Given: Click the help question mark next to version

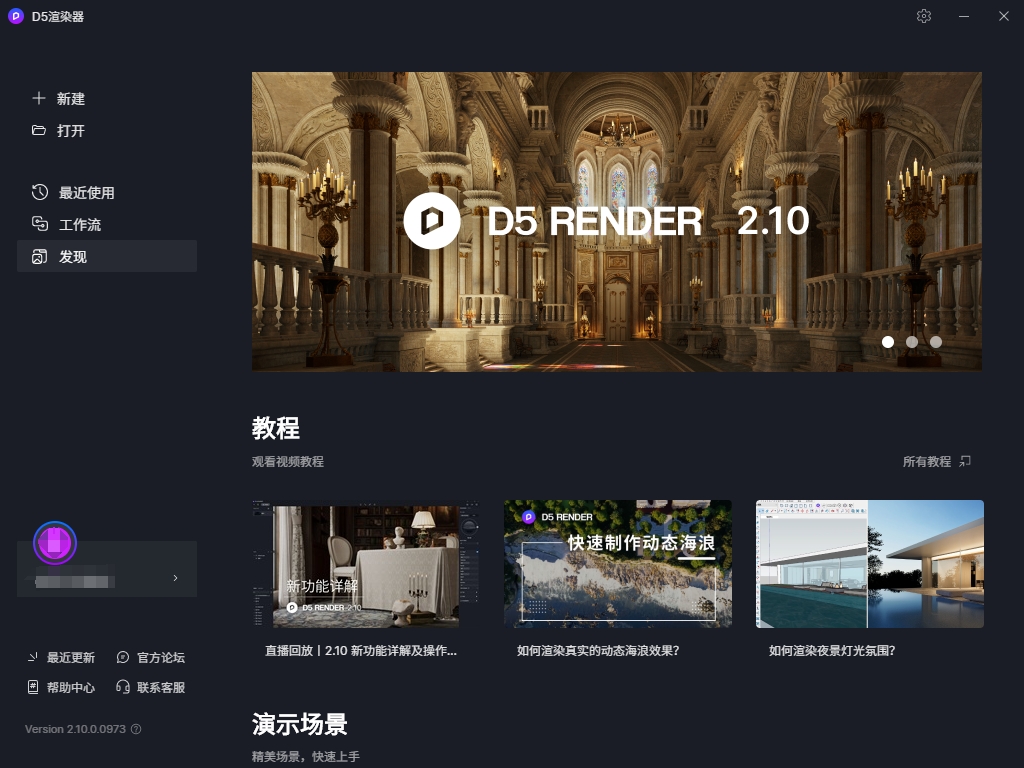Looking at the screenshot, I should coord(136,729).
